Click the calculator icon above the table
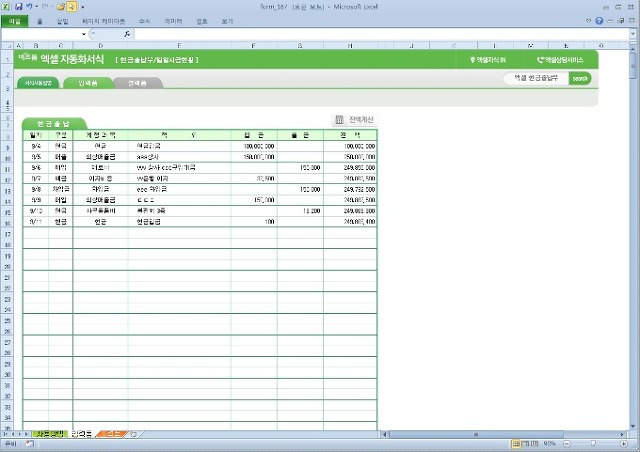Viewport: 640px width, 452px height. [x=339, y=120]
